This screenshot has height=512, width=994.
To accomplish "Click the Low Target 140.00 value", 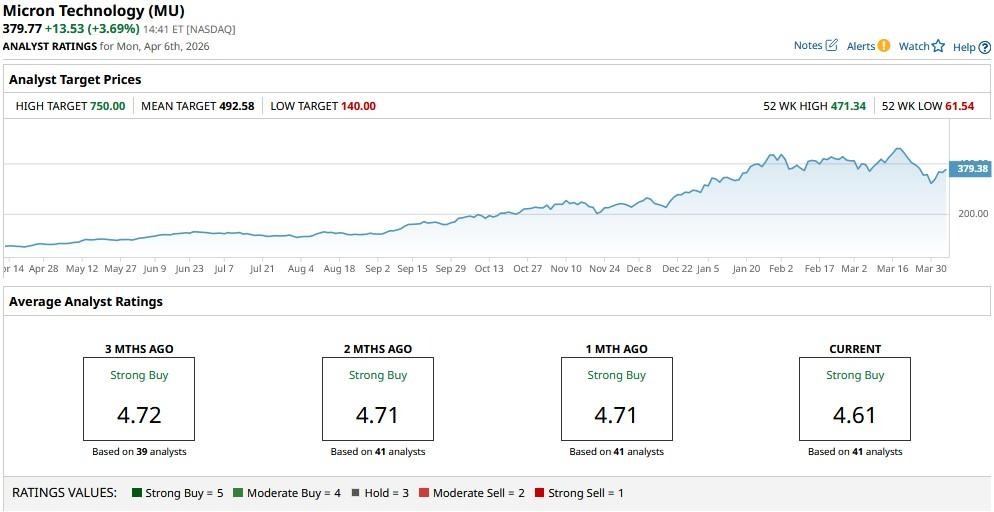I will [x=358, y=106].
